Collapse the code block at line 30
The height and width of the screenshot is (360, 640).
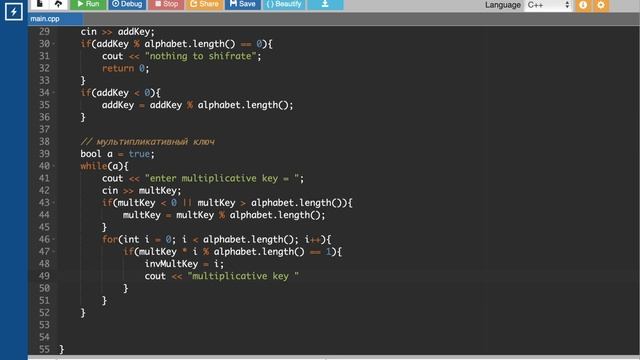[x=54, y=44]
